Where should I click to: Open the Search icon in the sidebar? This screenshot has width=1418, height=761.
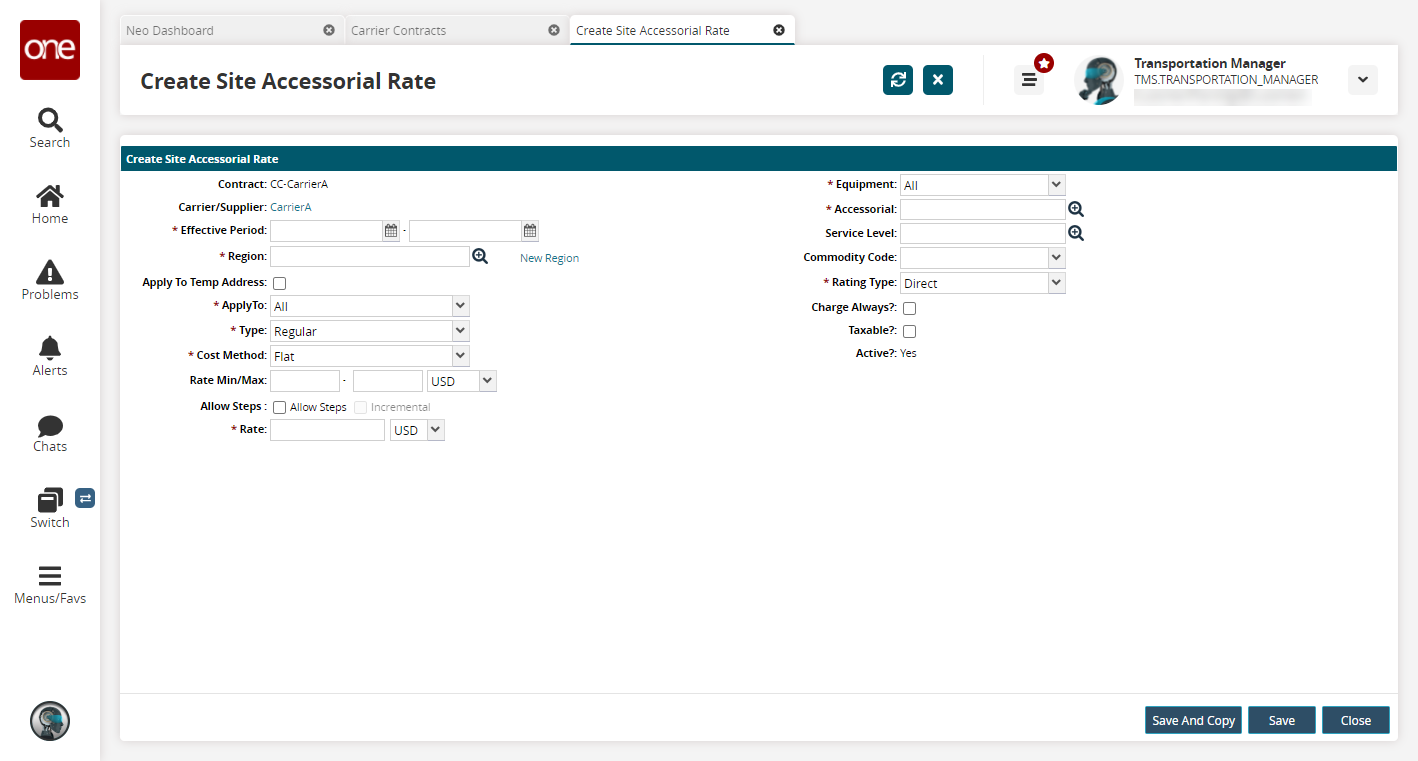tap(50, 121)
